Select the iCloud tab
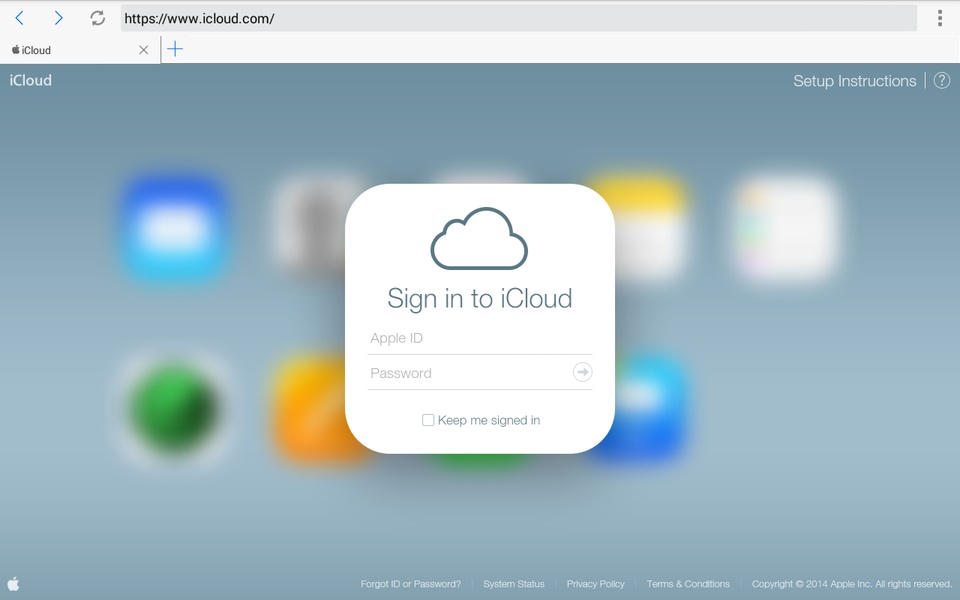960x600 pixels. click(80, 50)
